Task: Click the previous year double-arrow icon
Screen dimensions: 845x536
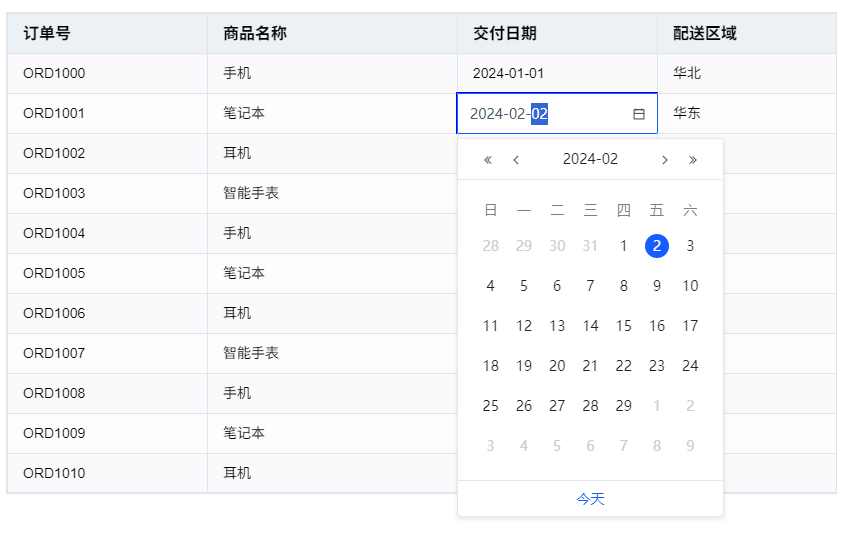Action: [x=488, y=160]
